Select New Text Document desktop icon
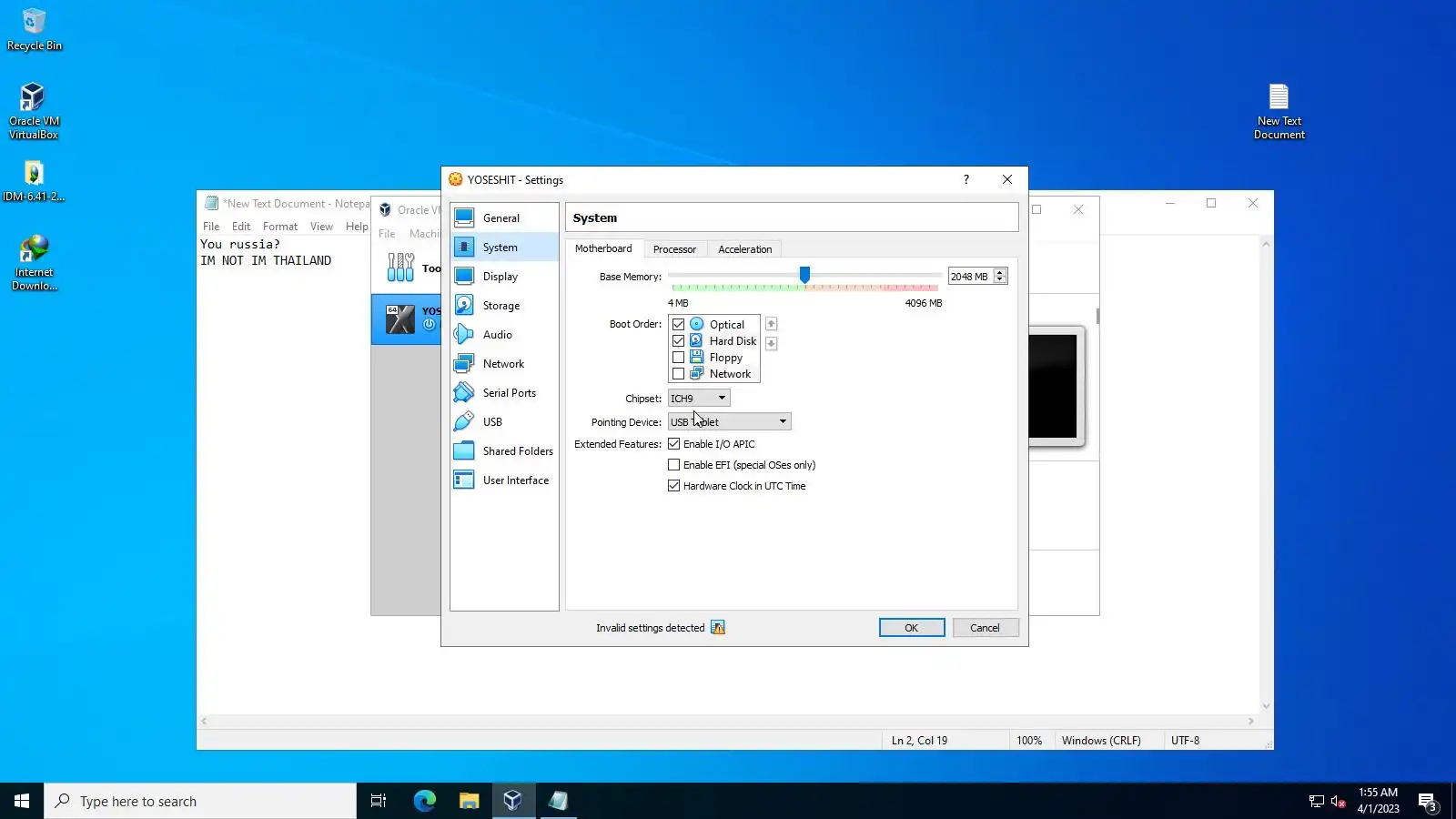Screen dimensions: 1456x819 coord(1279,111)
